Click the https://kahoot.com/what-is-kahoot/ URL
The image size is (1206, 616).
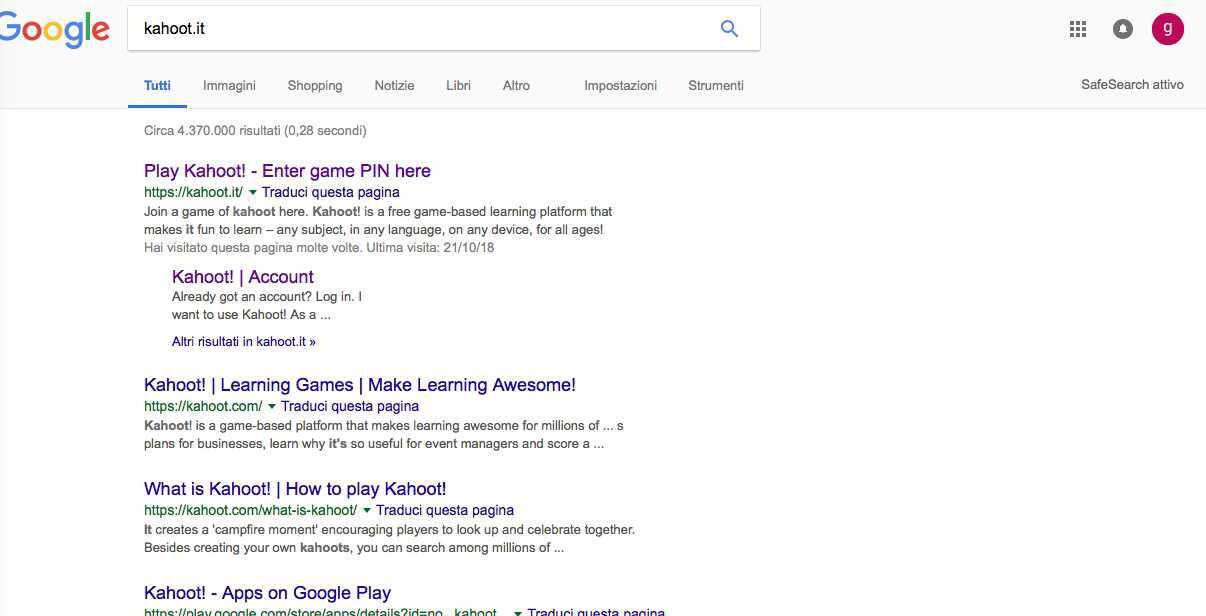250,511
